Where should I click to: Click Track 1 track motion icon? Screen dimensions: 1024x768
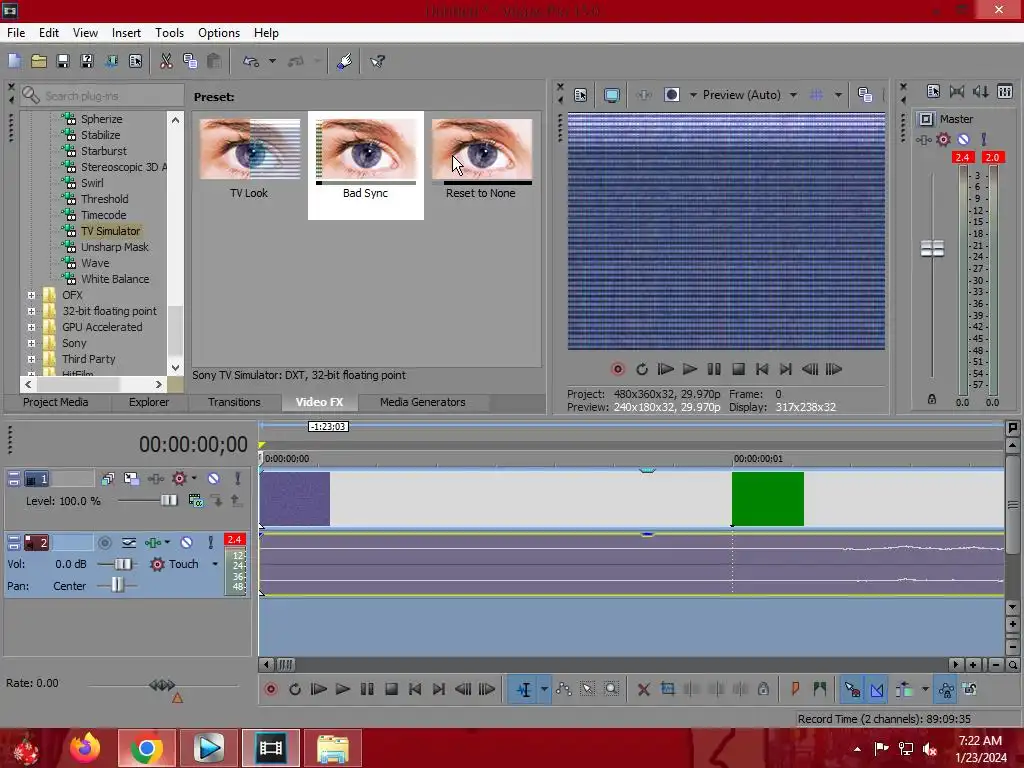131,479
